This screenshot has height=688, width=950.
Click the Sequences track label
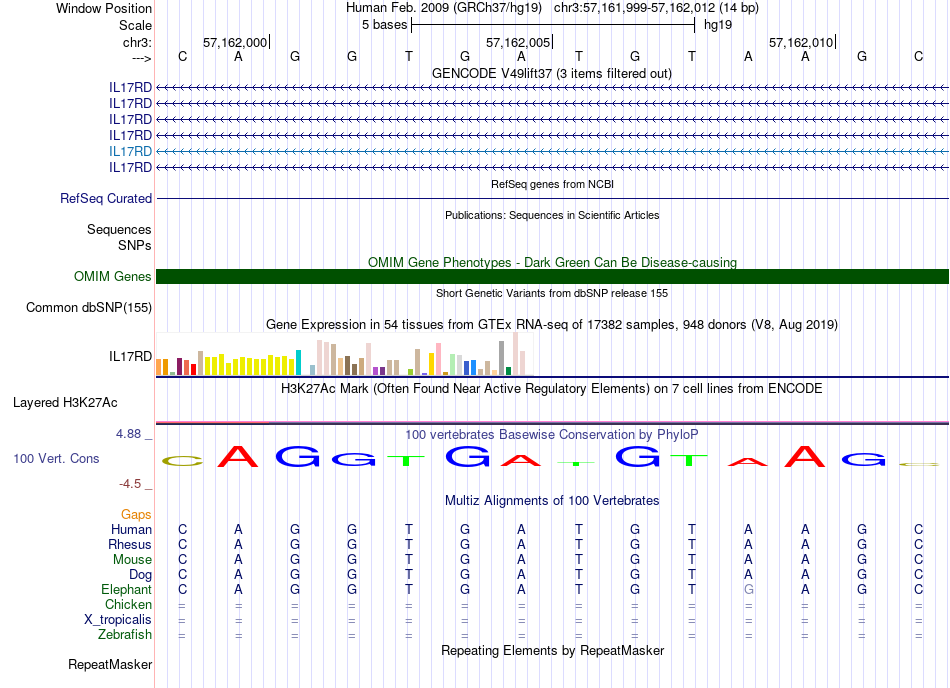(x=119, y=230)
